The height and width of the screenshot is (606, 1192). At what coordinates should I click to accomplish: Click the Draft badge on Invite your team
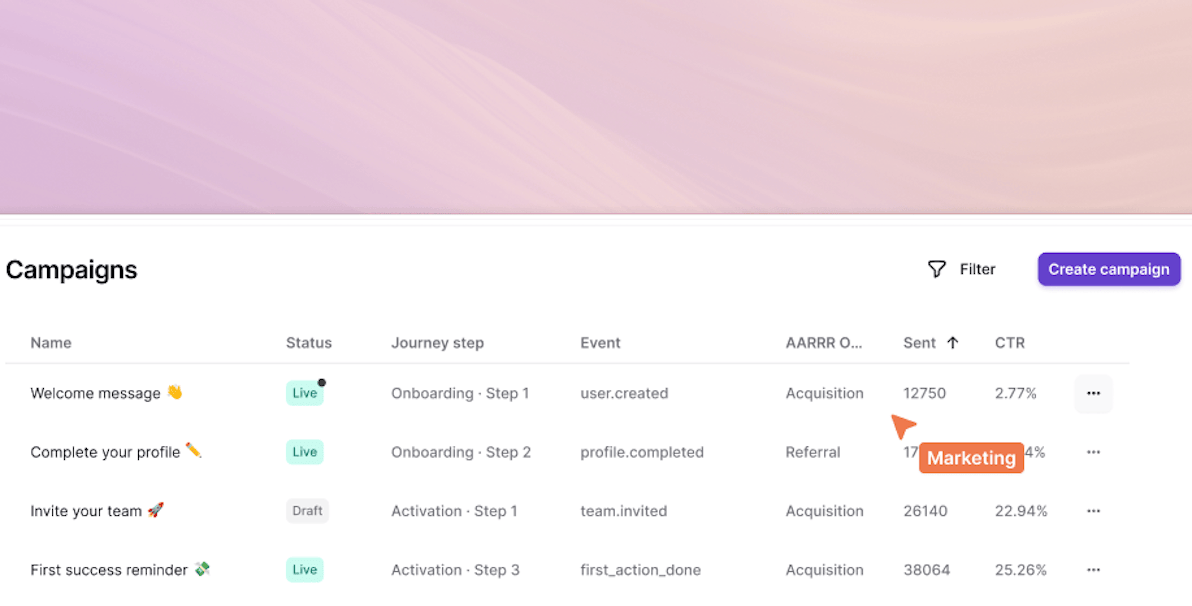(x=307, y=511)
